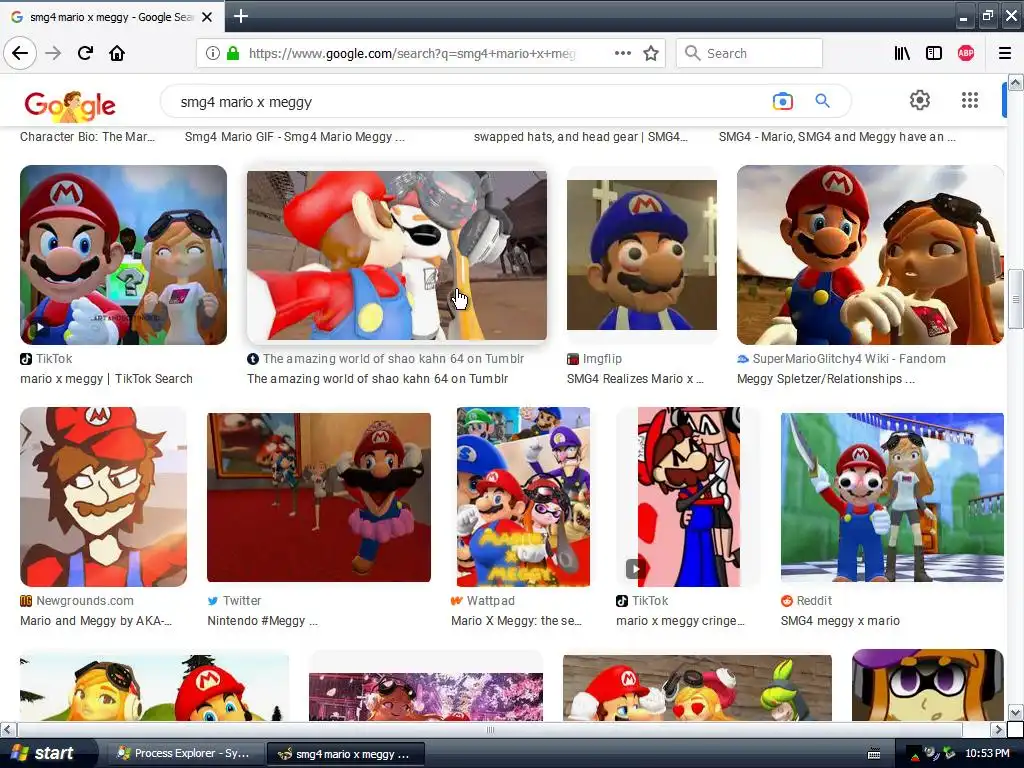The width and height of the screenshot is (1024, 768).
Task: Click the system tray clock 10:53 PM
Action: click(x=987, y=754)
